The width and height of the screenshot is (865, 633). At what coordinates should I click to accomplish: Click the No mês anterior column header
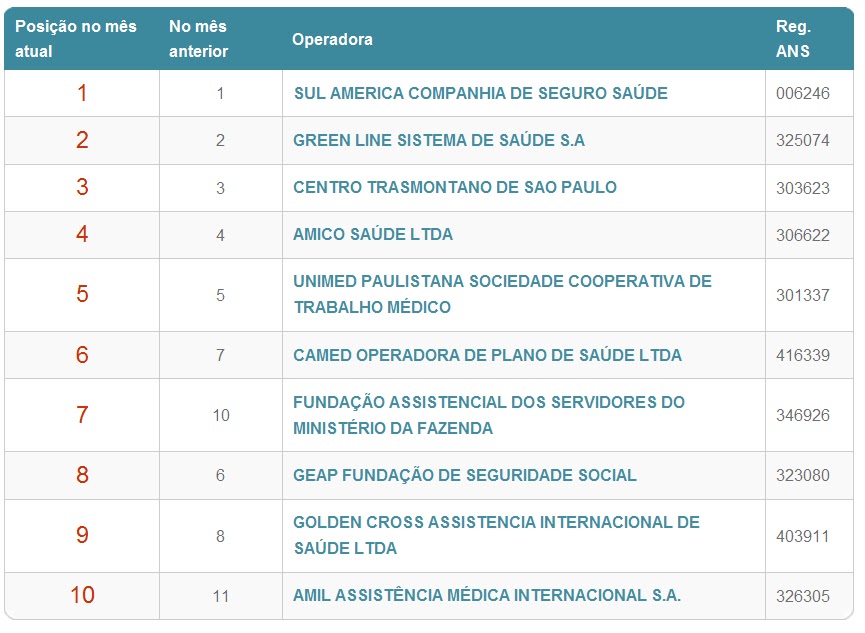click(x=199, y=39)
